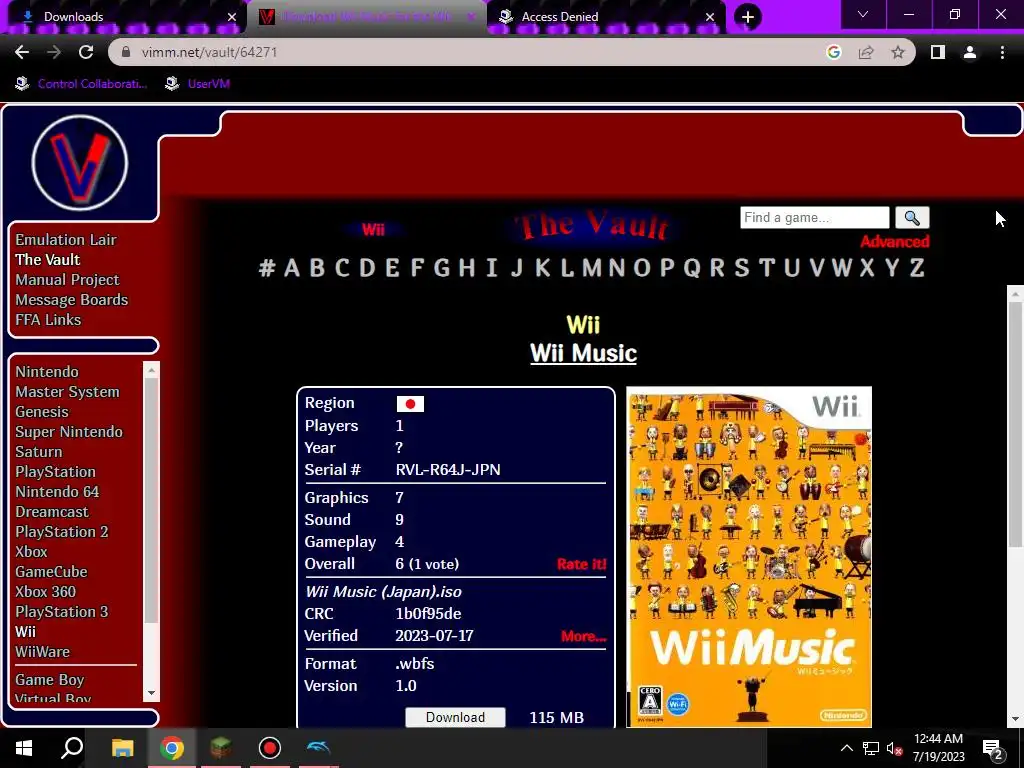Browse games under the # symbol

(x=266, y=268)
